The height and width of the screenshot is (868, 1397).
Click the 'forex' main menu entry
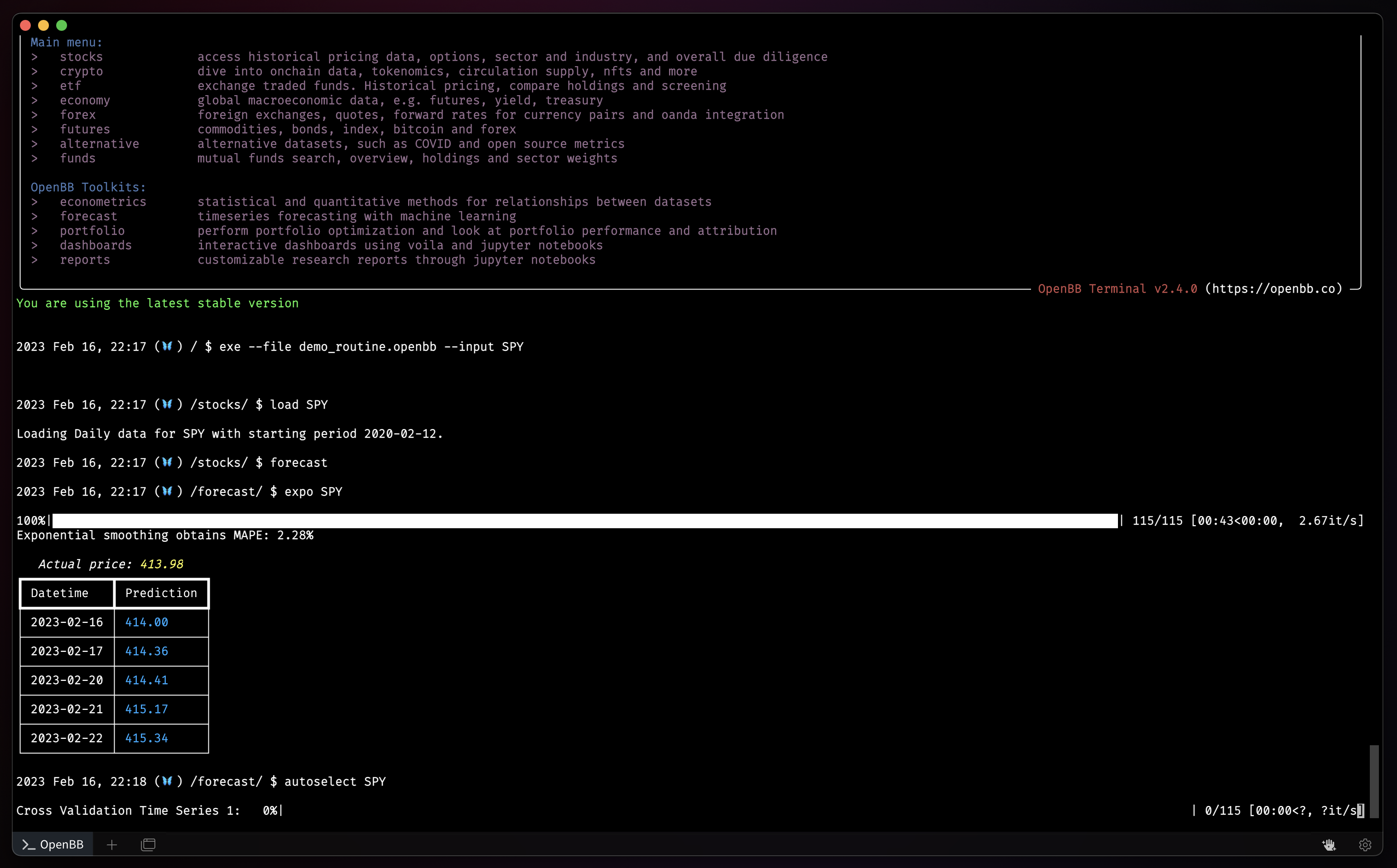77,115
